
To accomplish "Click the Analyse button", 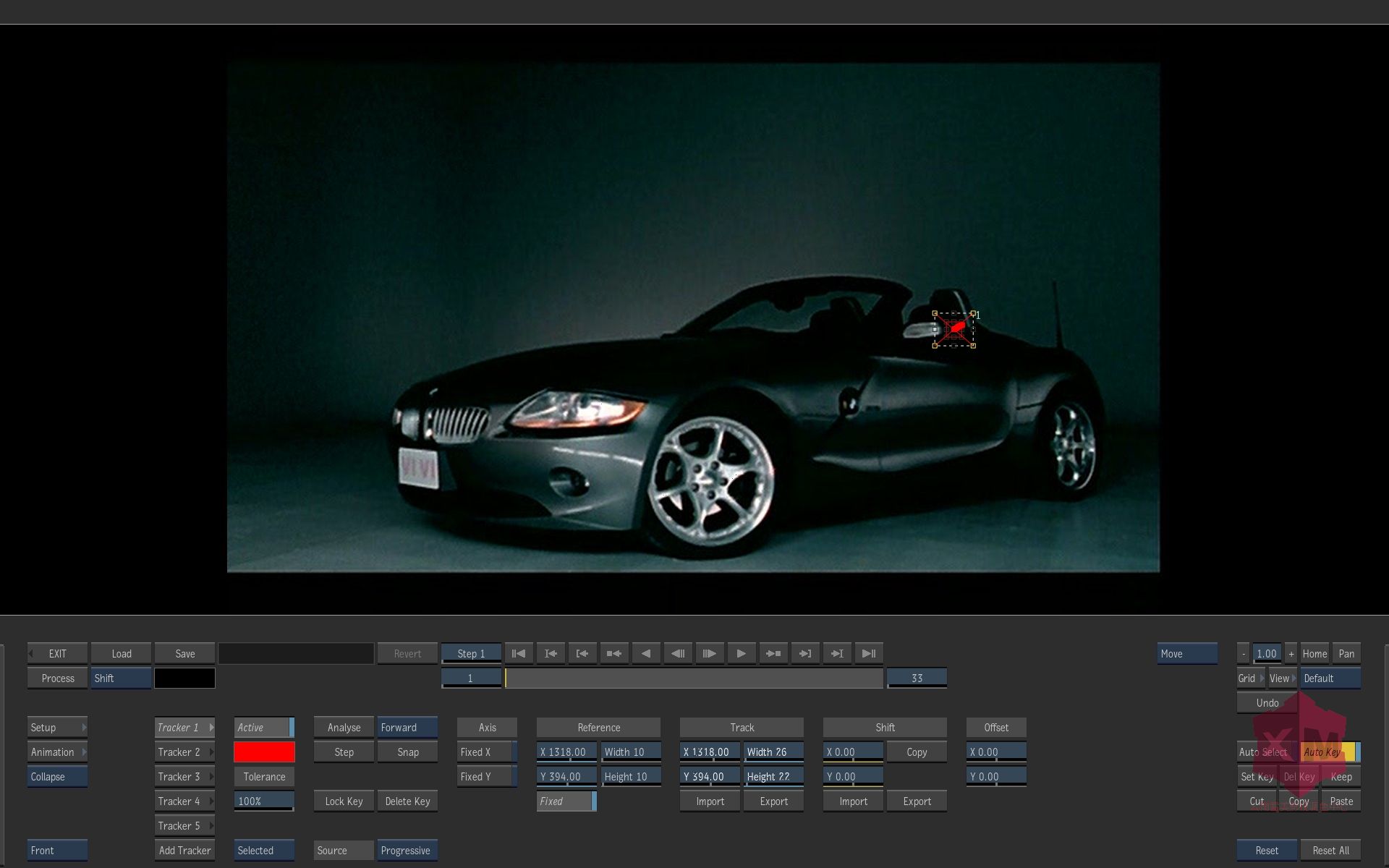I will 344,727.
